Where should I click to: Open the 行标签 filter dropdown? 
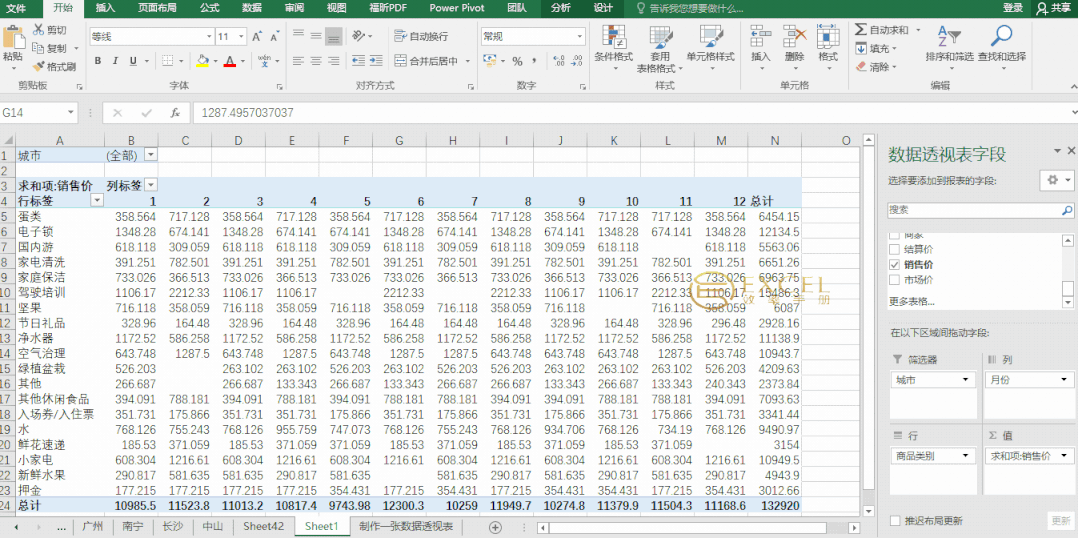97,201
